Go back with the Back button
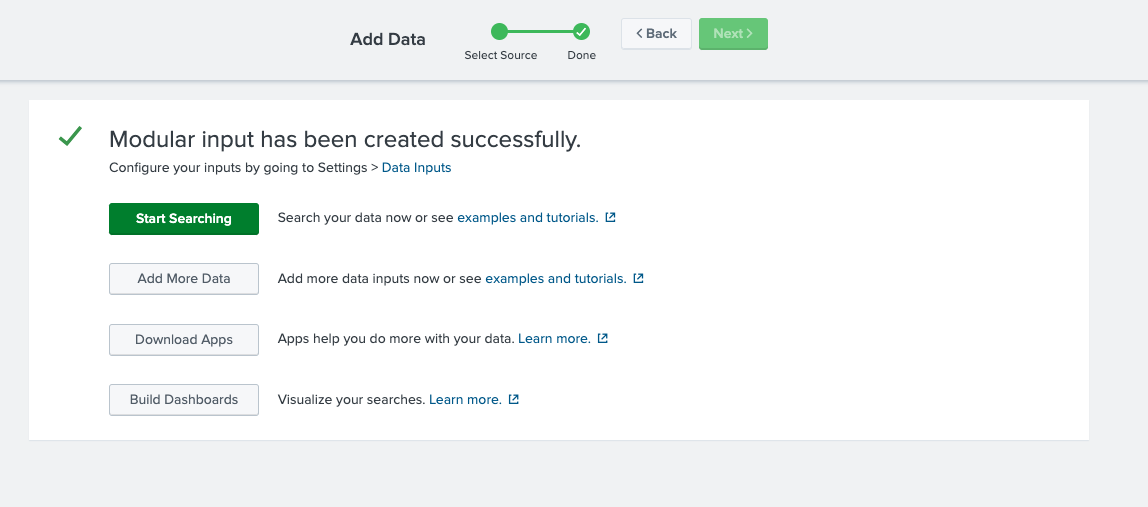Screen dimensions: 1148x507 tap(656, 33)
